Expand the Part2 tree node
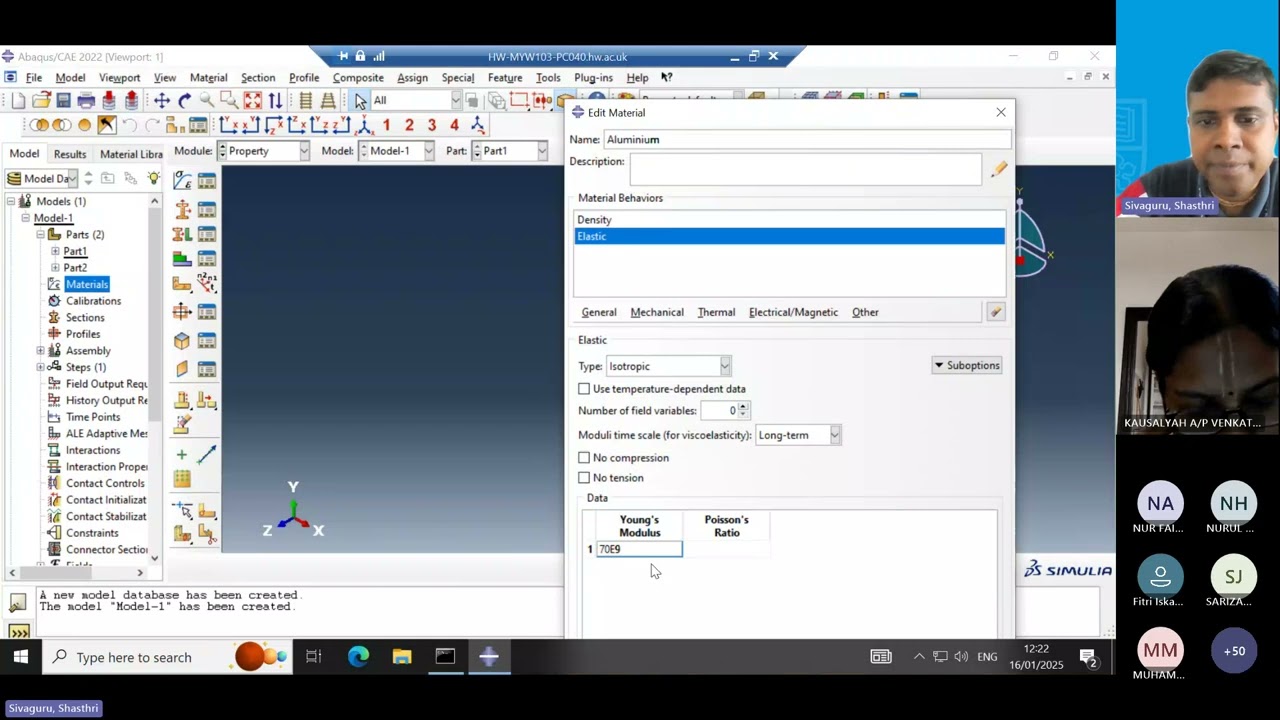The width and height of the screenshot is (1280, 720). [55, 267]
